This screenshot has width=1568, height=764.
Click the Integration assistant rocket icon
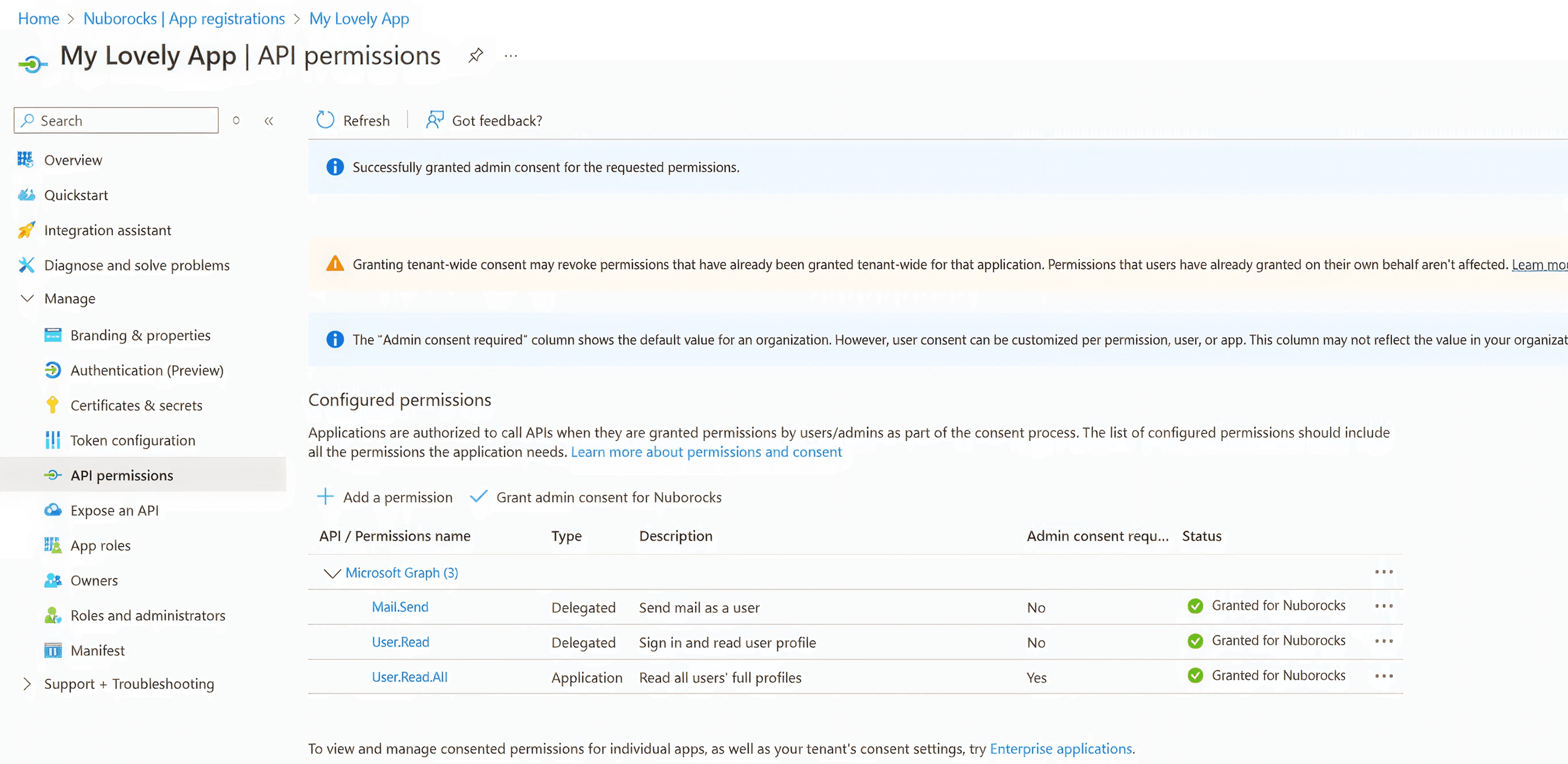pos(26,230)
